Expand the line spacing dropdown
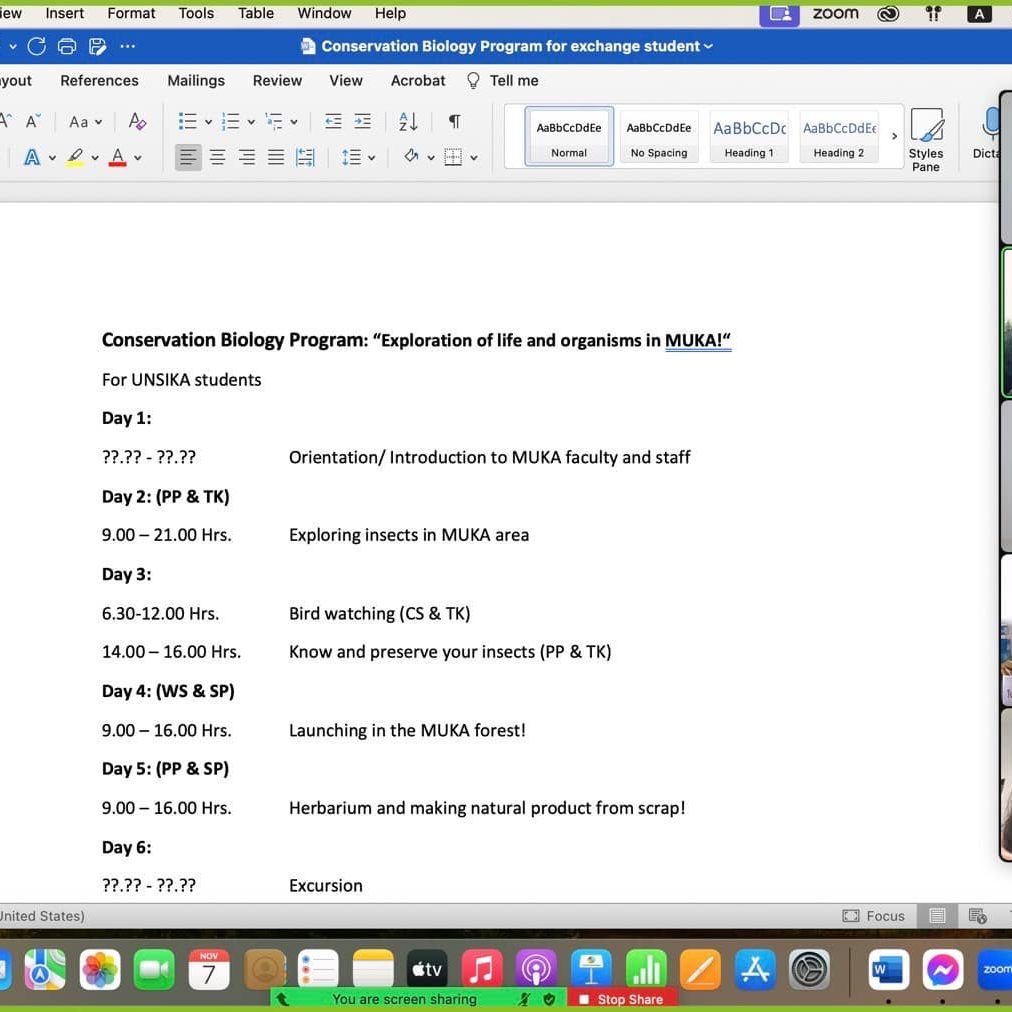 [x=371, y=157]
